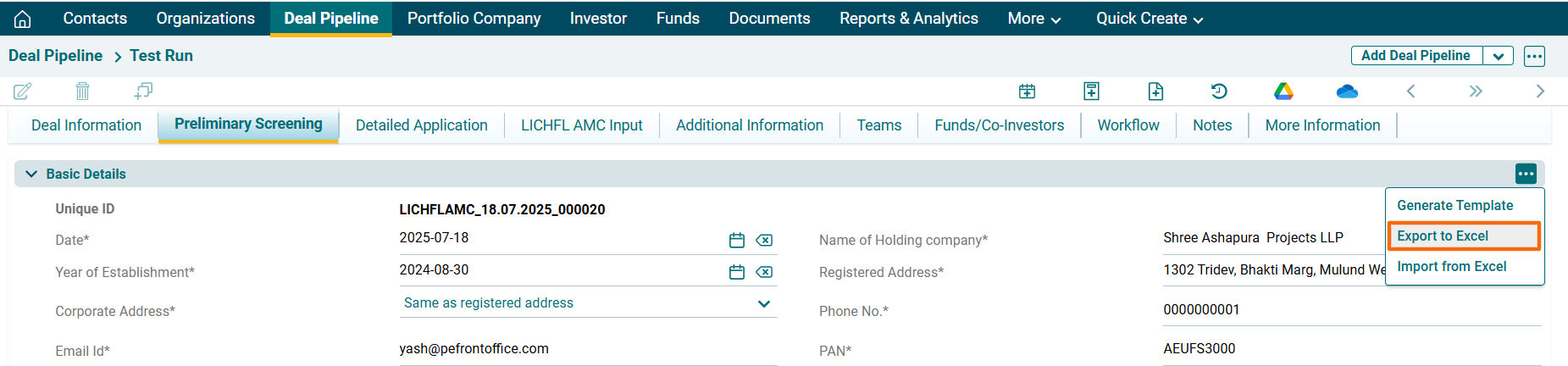Click the Google Drive icon
The width and height of the screenshot is (1568, 366).
(x=1283, y=91)
